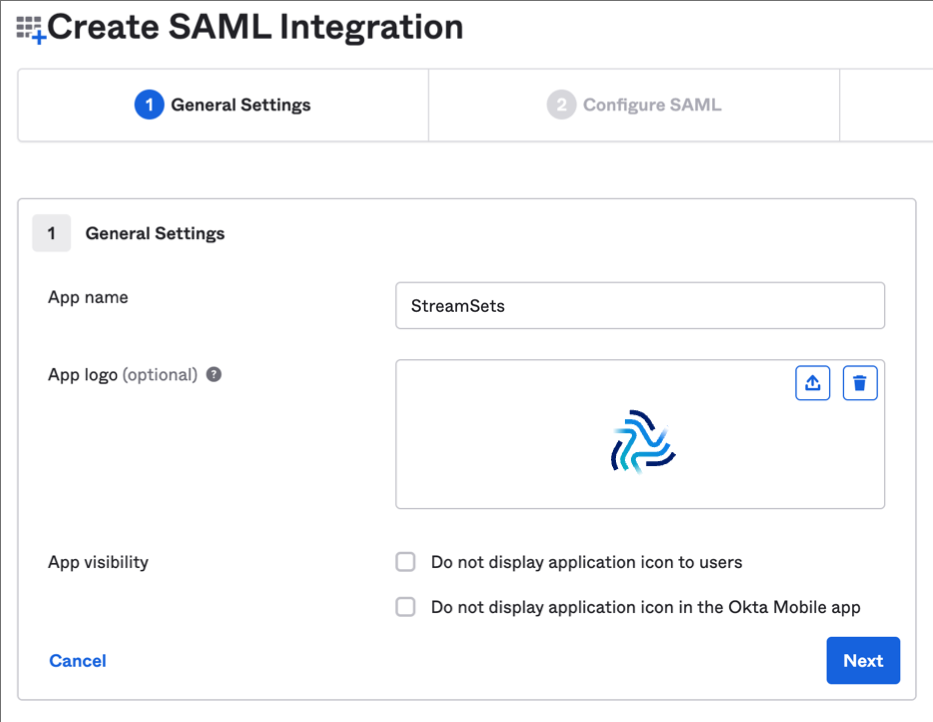This screenshot has height=722, width=933.
Task: Check 'Do not display application icon to users'
Action: pyautogui.click(x=406, y=562)
